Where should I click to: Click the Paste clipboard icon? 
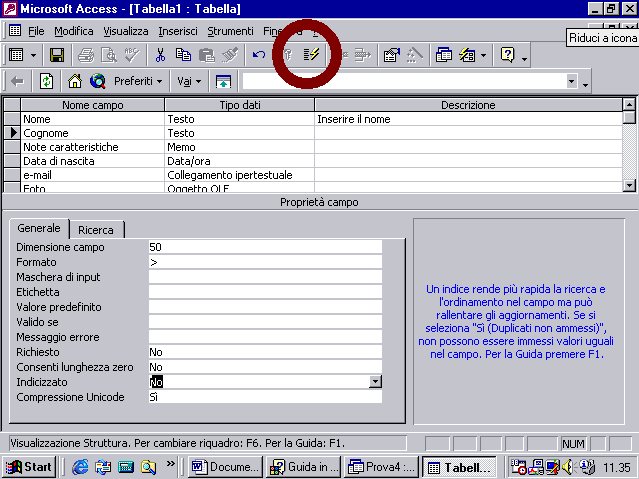coord(207,55)
